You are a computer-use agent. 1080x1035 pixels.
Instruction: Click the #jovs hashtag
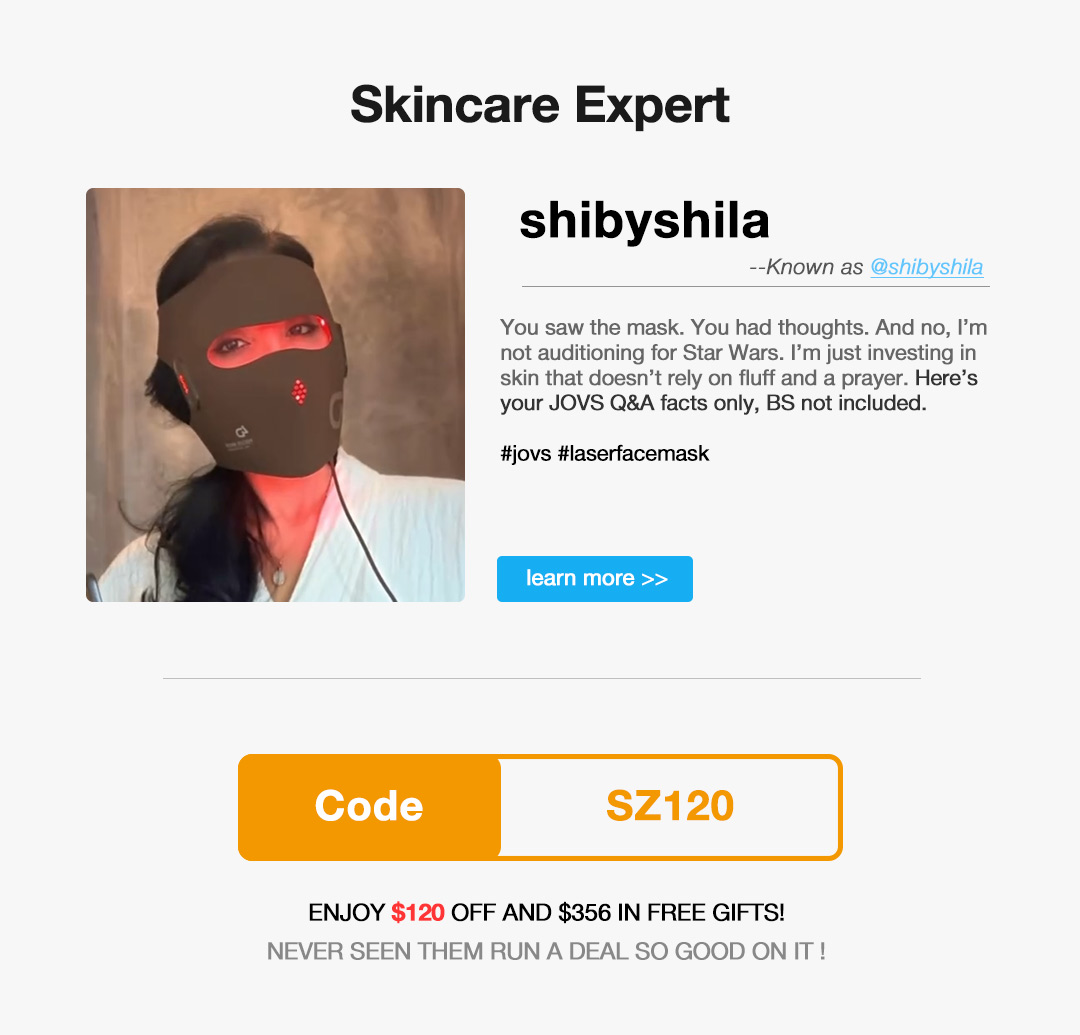click(x=526, y=454)
